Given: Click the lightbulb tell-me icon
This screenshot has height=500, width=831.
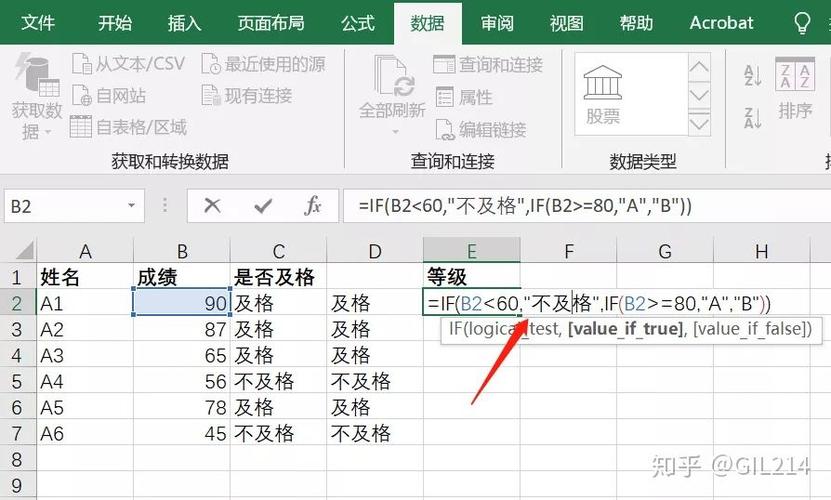Looking at the screenshot, I should click(802, 23).
